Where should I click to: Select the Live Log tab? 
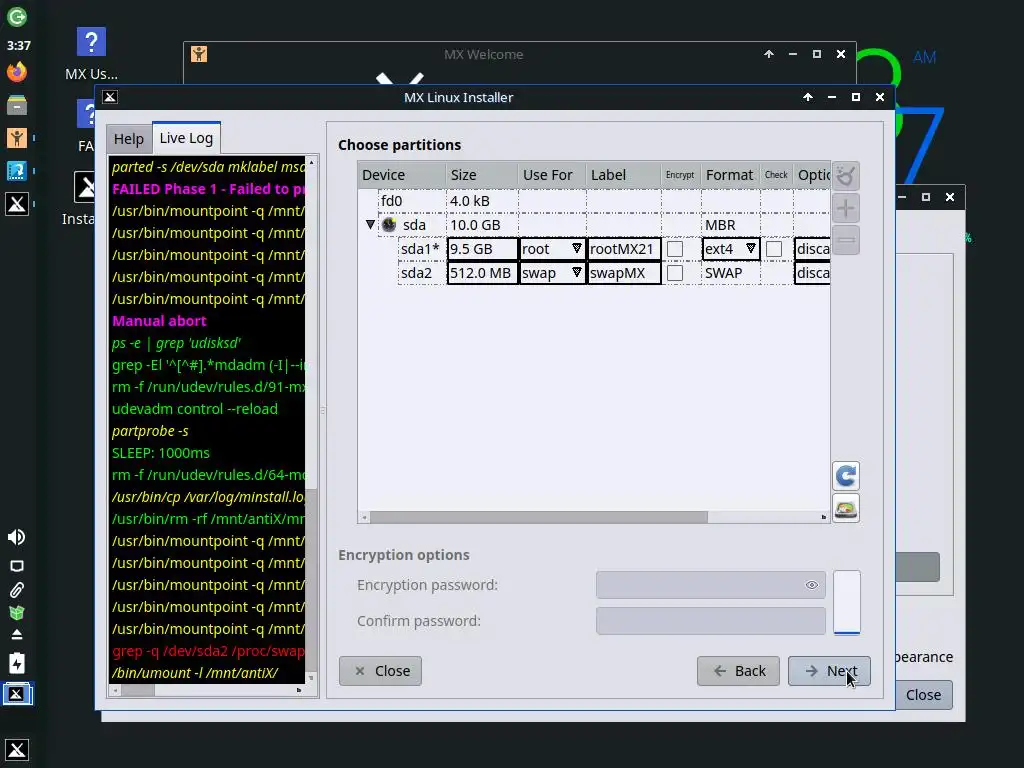coord(186,138)
